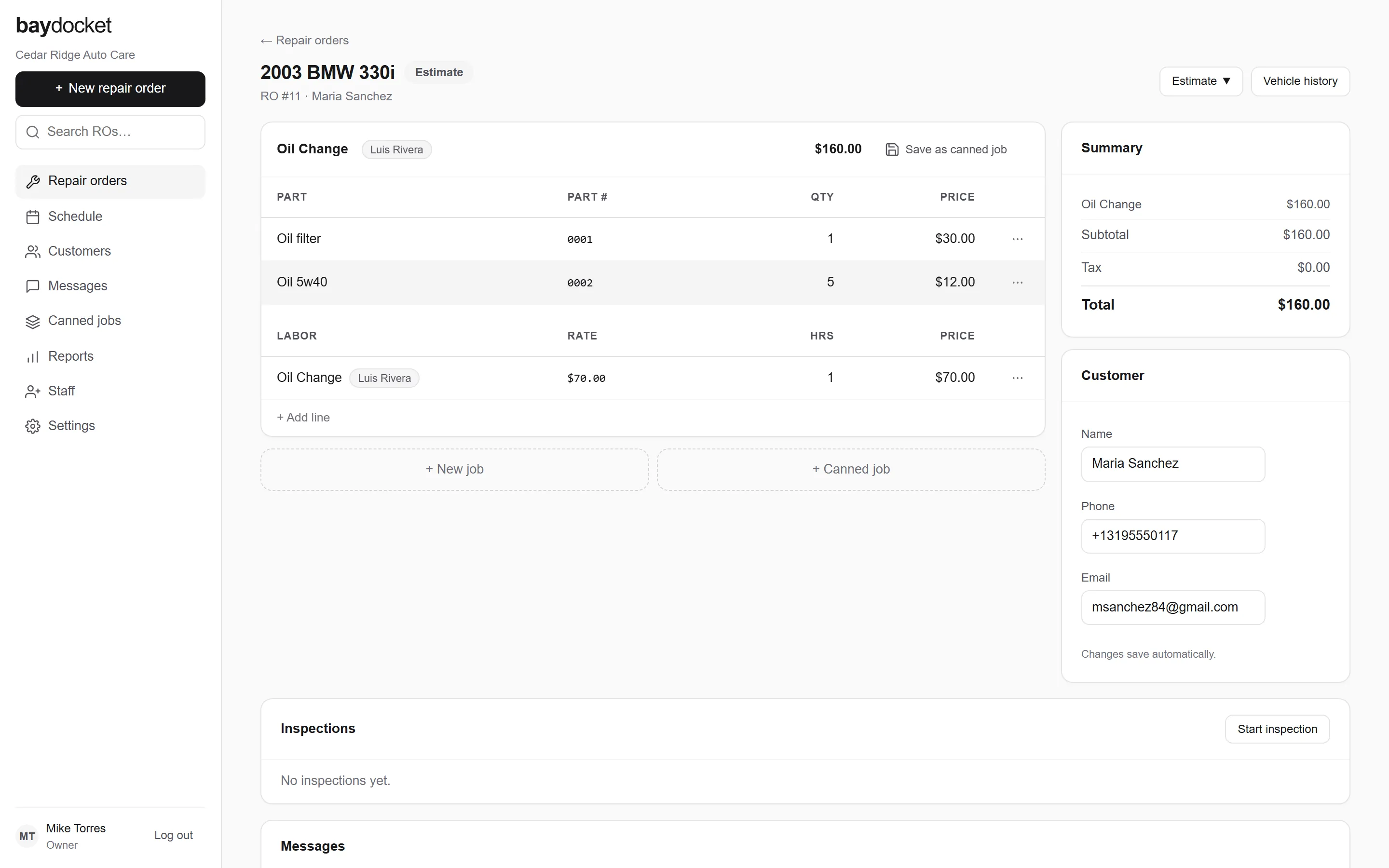Open the Oil filter row options menu
Viewport: 1389px width, 868px height.
click(1018, 239)
